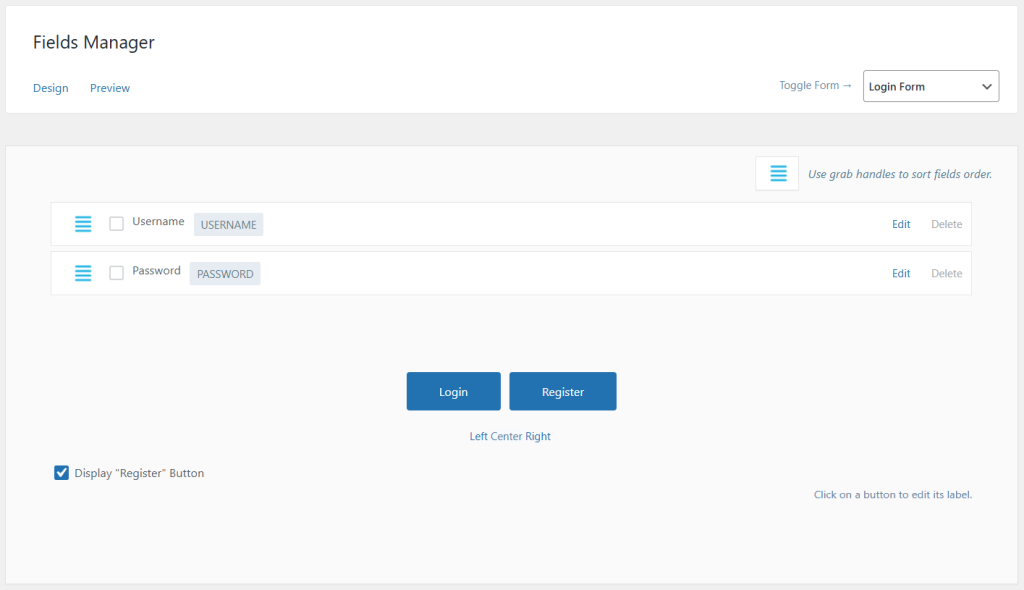Edit the Username field

pos(901,224)
